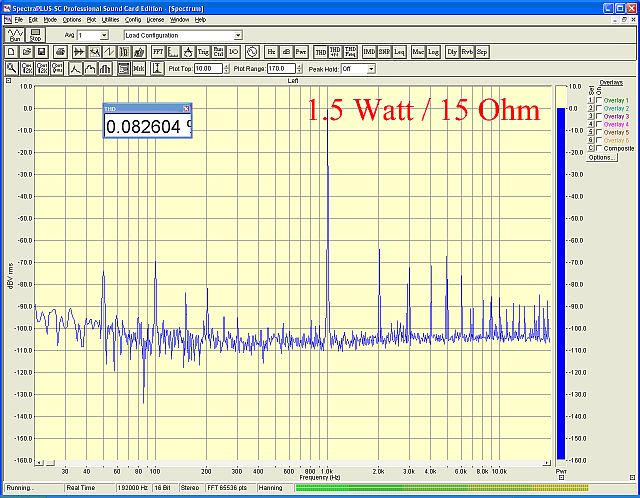
Task: Click the overlay Options... button
Action: click(602, 157)
